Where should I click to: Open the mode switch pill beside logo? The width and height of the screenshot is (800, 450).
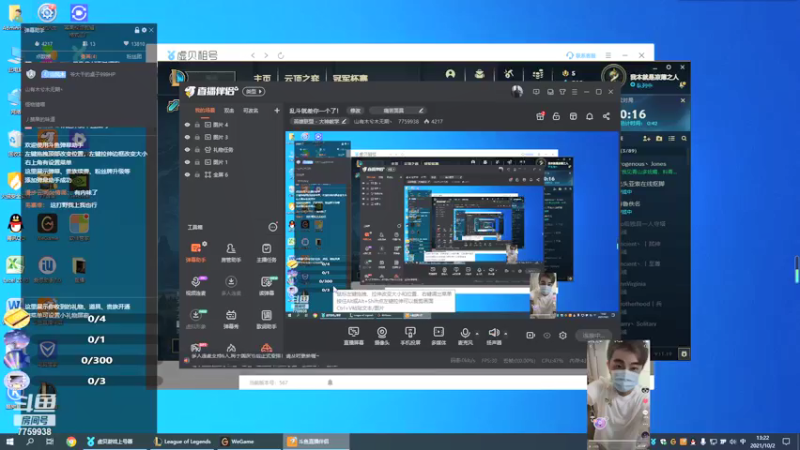click(x=254, y=91)
